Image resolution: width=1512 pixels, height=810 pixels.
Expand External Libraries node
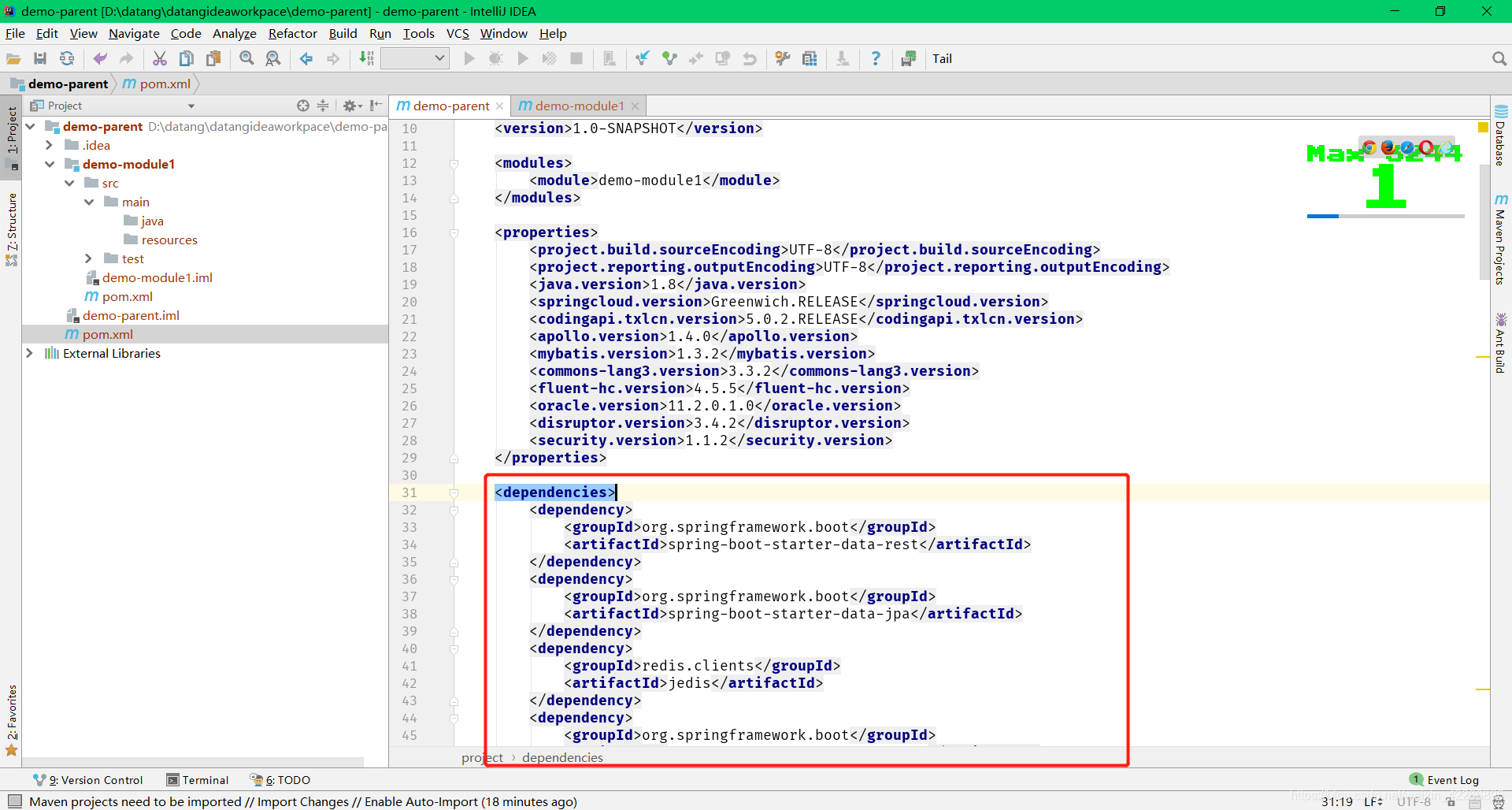pyautogui.click(x=29, y=353)
